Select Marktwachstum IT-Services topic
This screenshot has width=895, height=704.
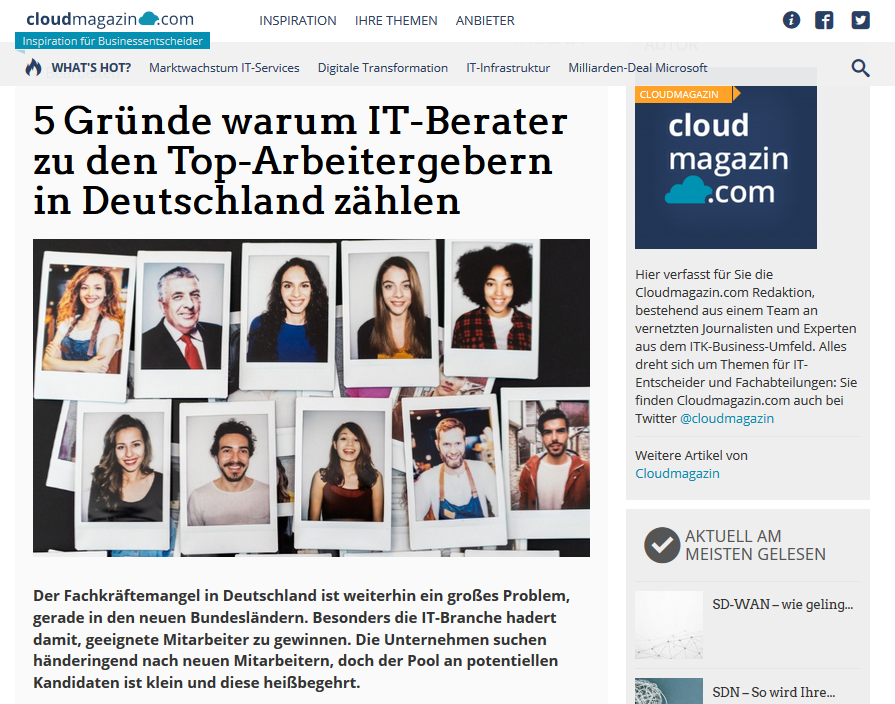point(224,68)
